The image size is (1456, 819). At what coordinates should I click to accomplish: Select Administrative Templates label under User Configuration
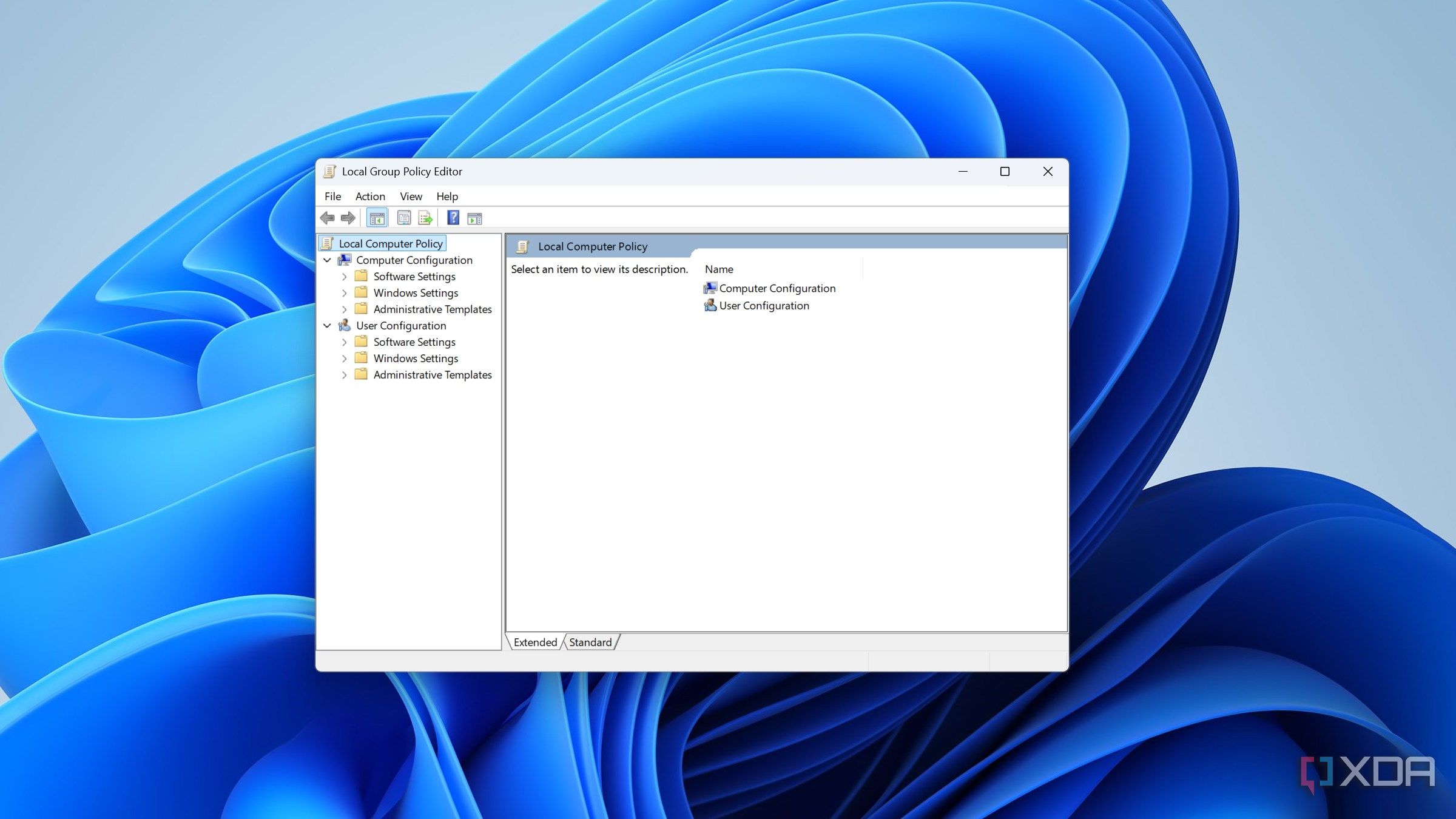433,374
